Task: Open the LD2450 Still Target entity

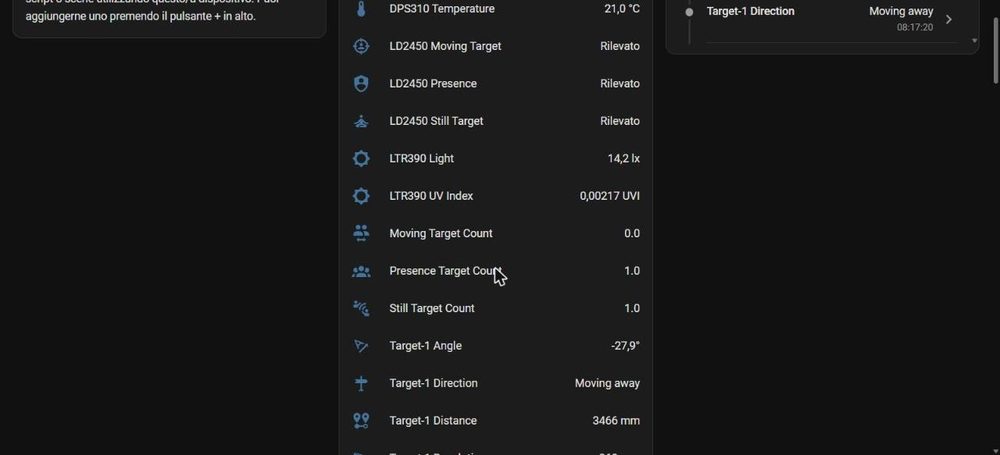Action: [496, 121]
